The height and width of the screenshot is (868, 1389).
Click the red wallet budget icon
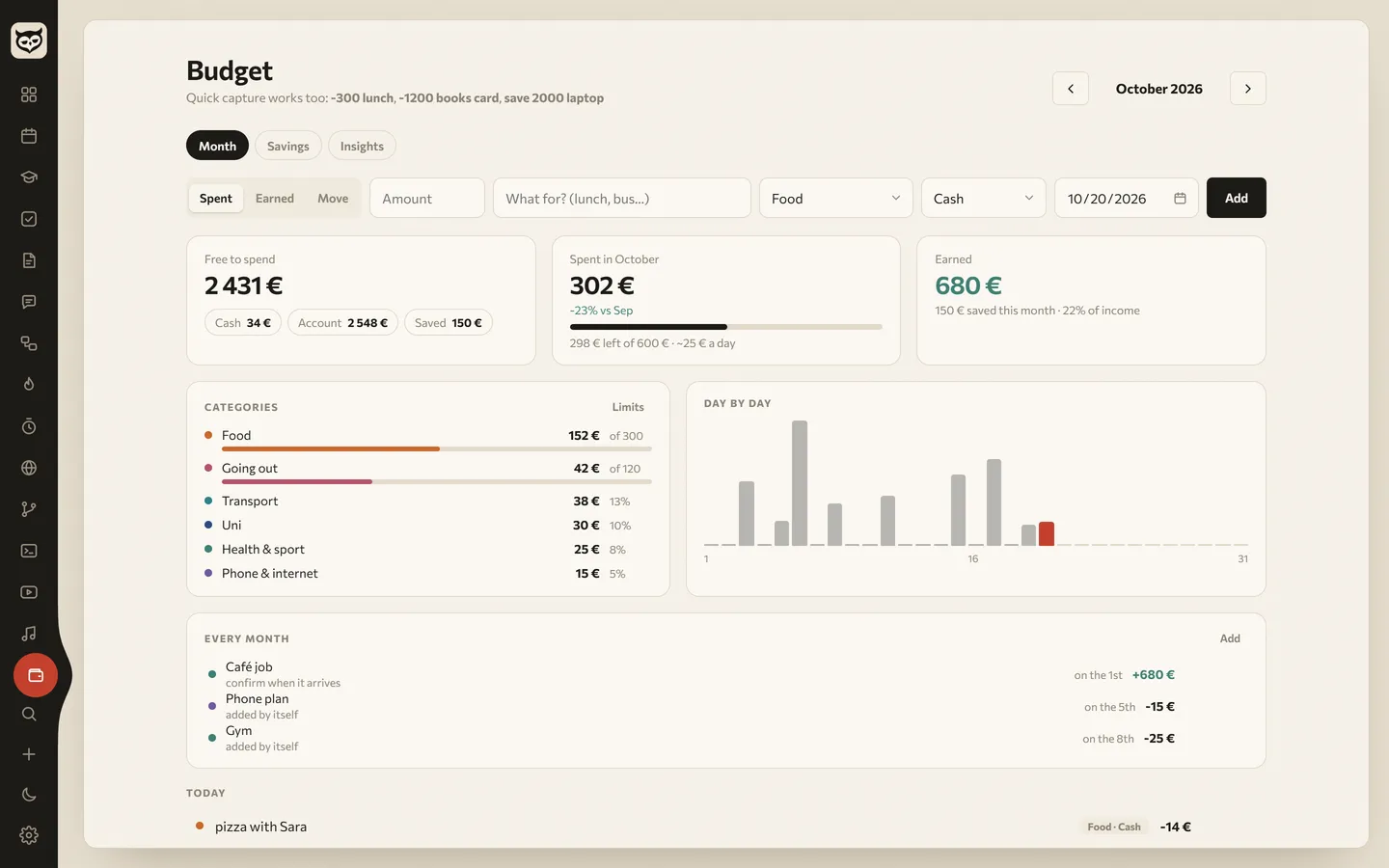pyautogui.click(x=36, y=675)
